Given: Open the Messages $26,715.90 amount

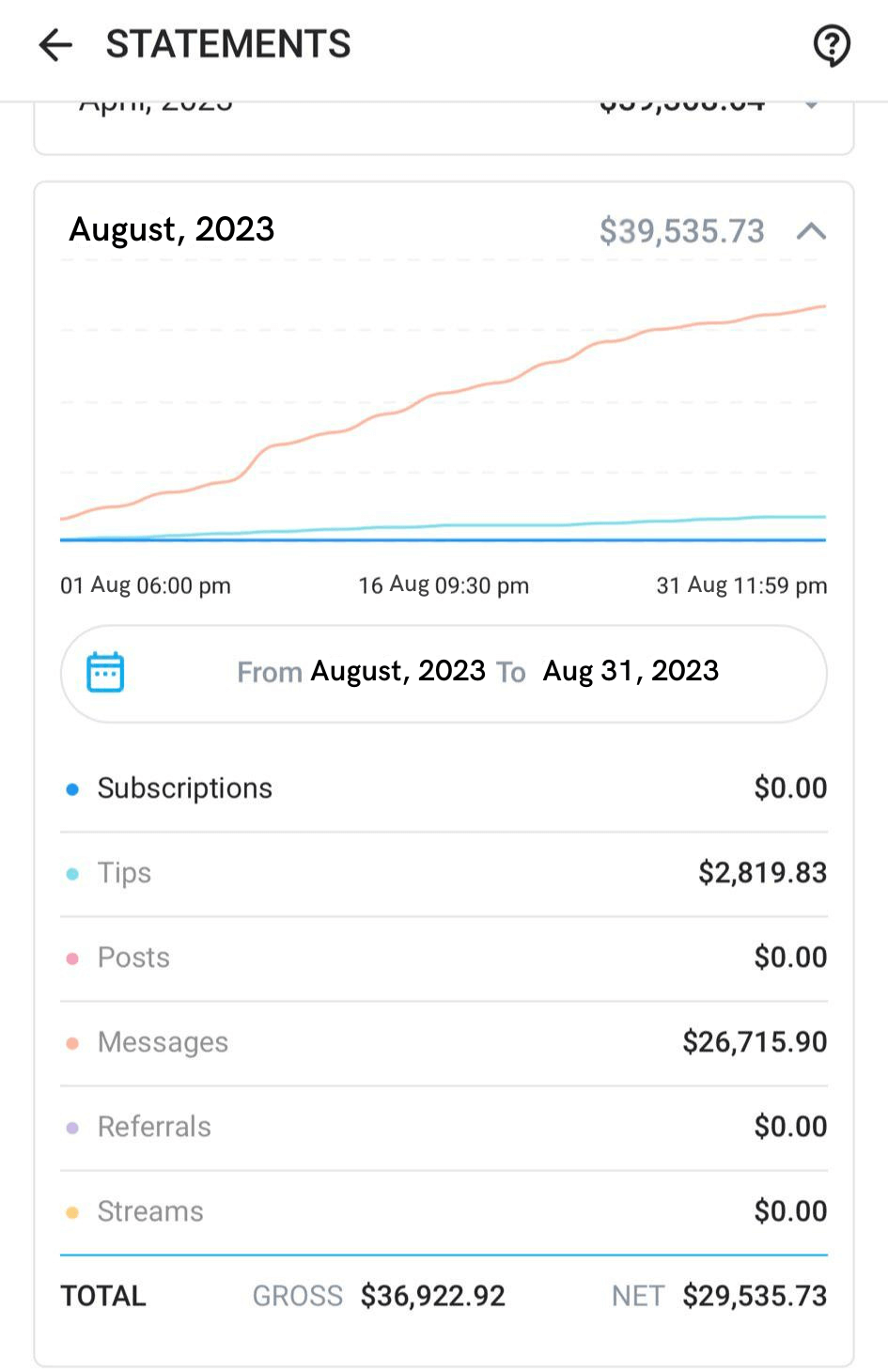Looking at the screenshot, I should point(755,1042).
